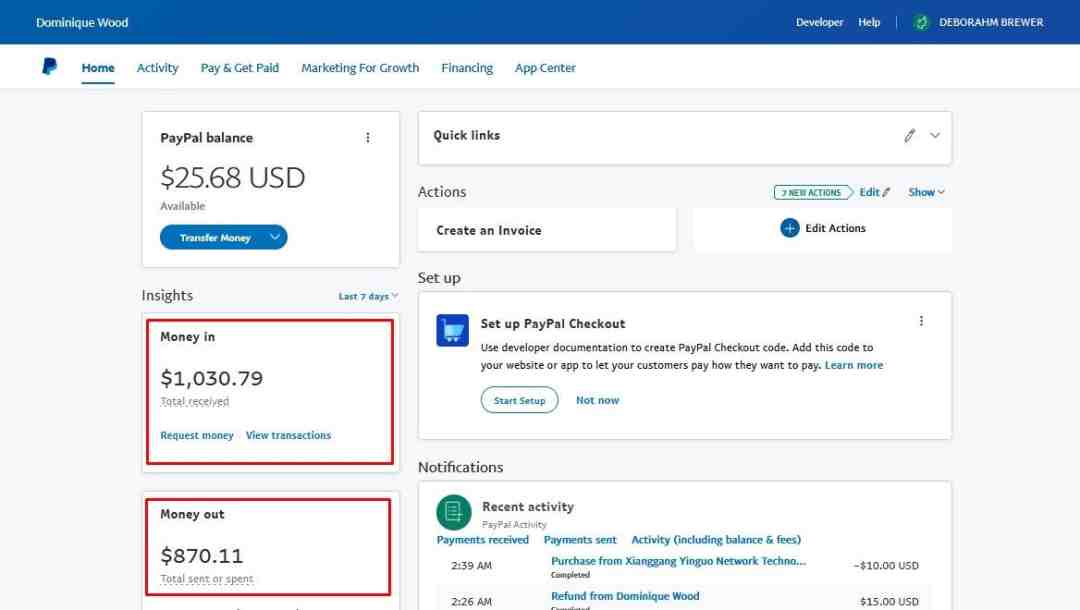This screenshot has height=610, width=1080.
Task: Click the PayPal Checkout cart icon
Action: (x=453, y=330)
